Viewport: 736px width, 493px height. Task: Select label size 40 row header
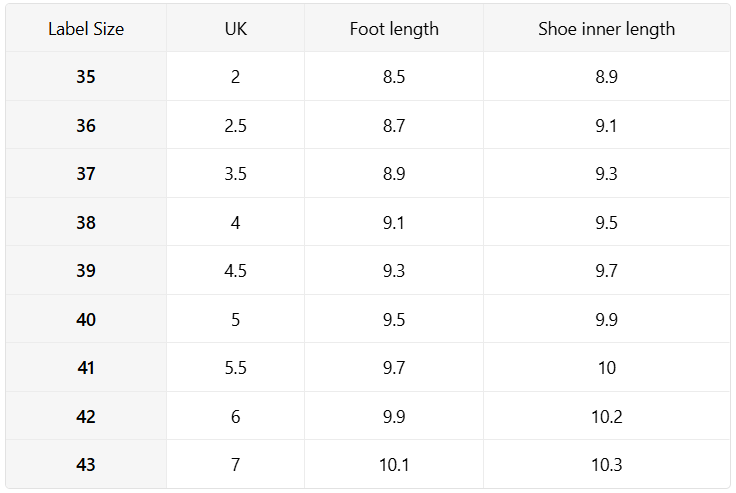(x=86, y=319)
